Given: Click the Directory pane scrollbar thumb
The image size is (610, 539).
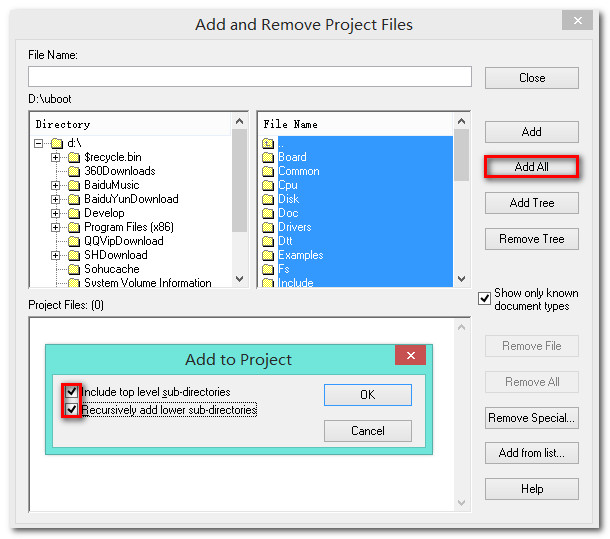Looking at the screenshot, I should (x=240, y=181).
